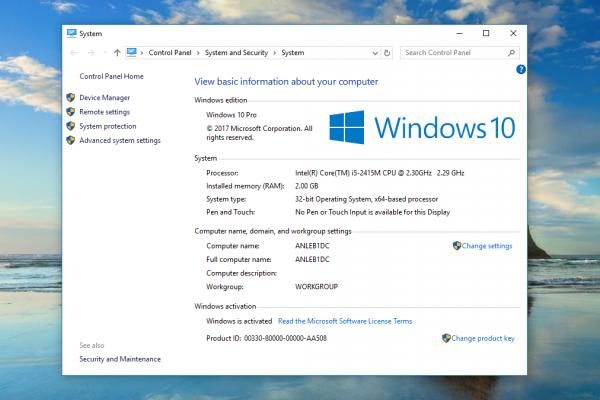Screen dimensions: 600x400
Task: Expand the address bar history dropdown
Action: (375, 53)
